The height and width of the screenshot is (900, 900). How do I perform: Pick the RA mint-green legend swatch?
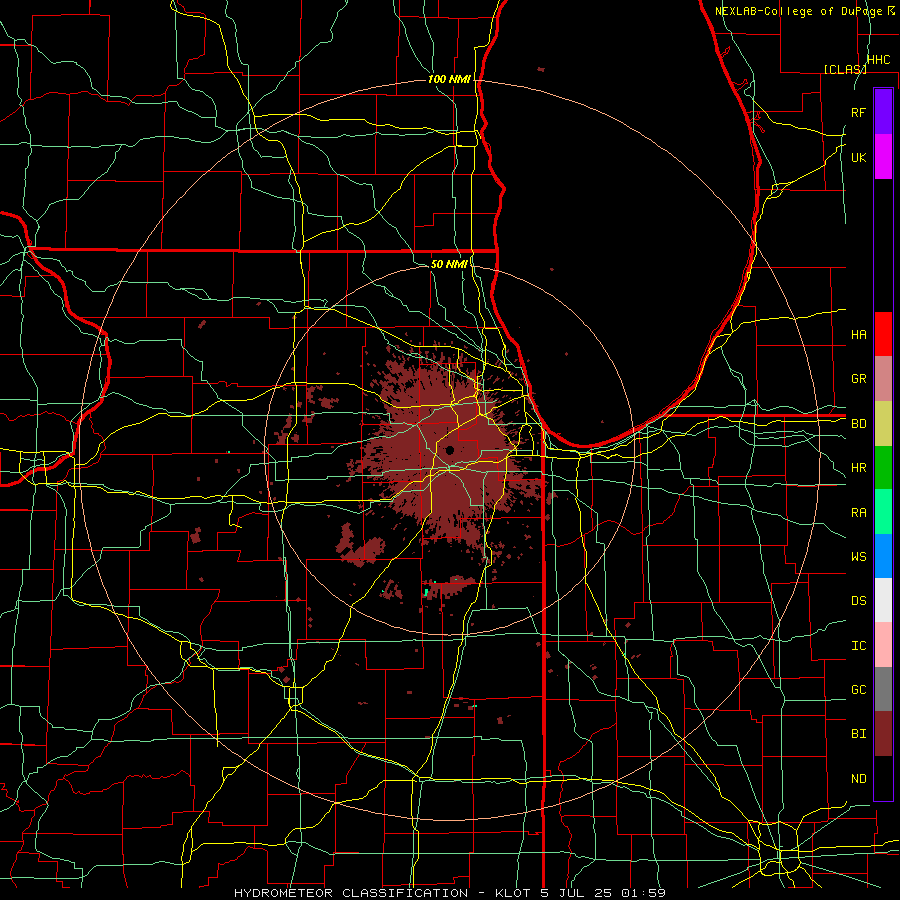[883, 512]
